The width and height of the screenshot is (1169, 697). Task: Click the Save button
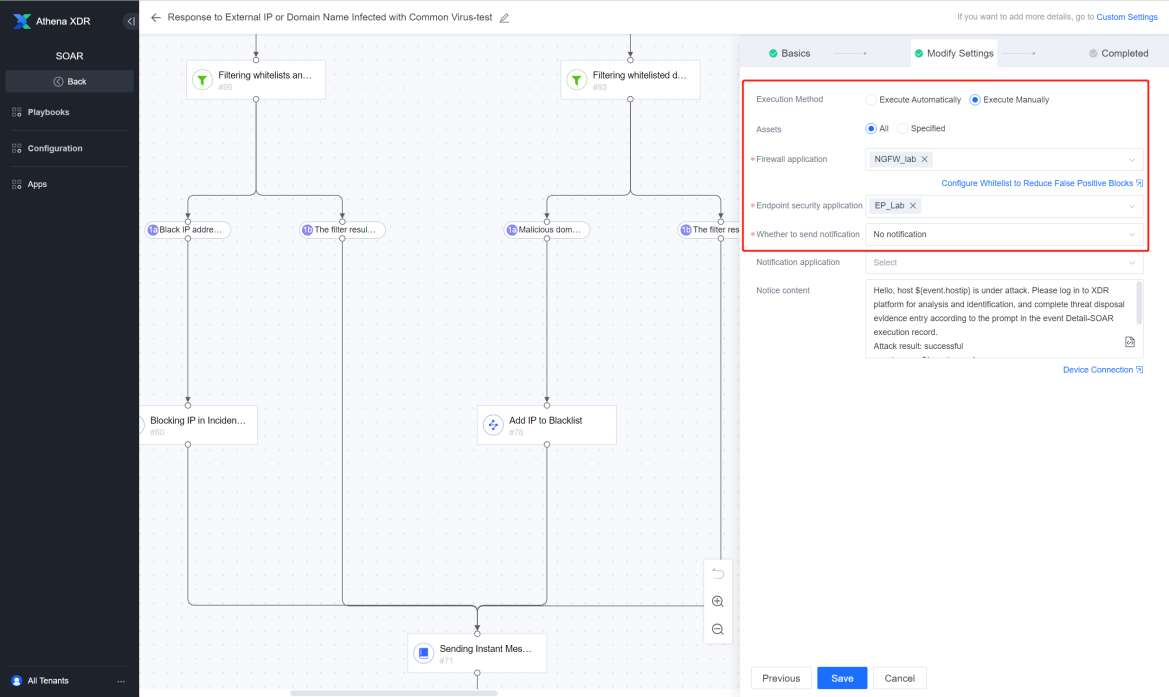(x=842, y=678)
